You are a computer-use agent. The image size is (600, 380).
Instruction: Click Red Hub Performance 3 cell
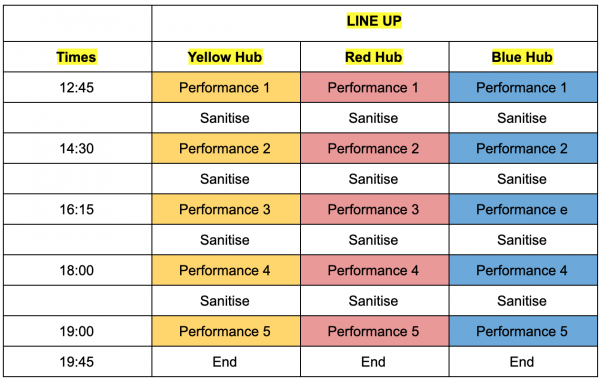[x=374, y=209]
